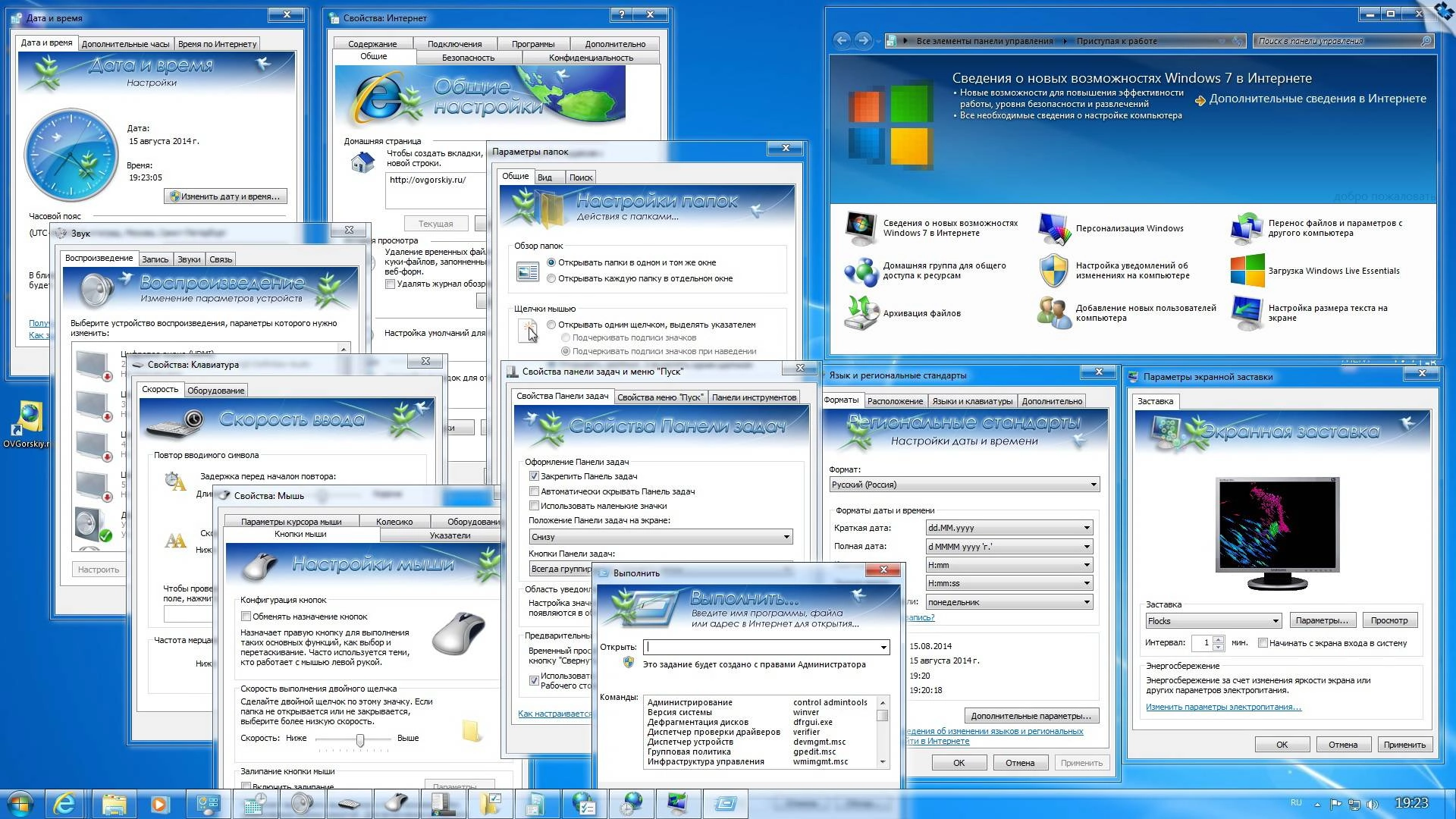Viewport: 1456px width, 819px height.
Task: Enable Автоматически скрывать Панель задач
Action: tap(535, 491)
